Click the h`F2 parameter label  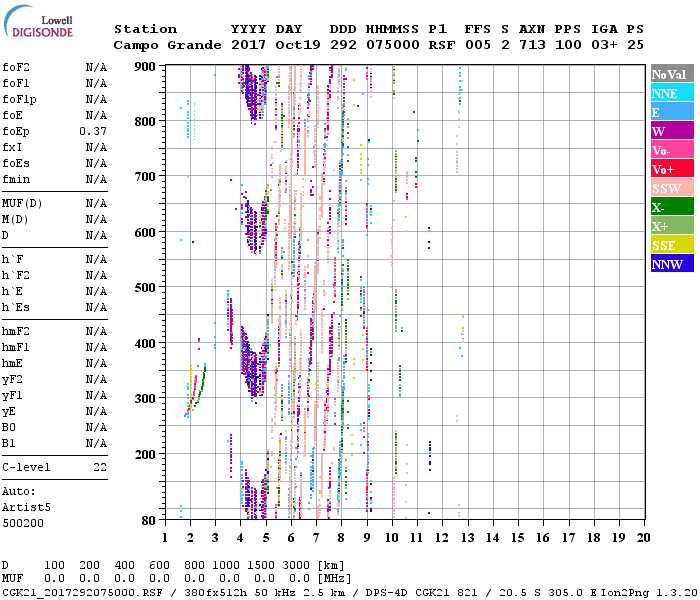click(16, 275)
